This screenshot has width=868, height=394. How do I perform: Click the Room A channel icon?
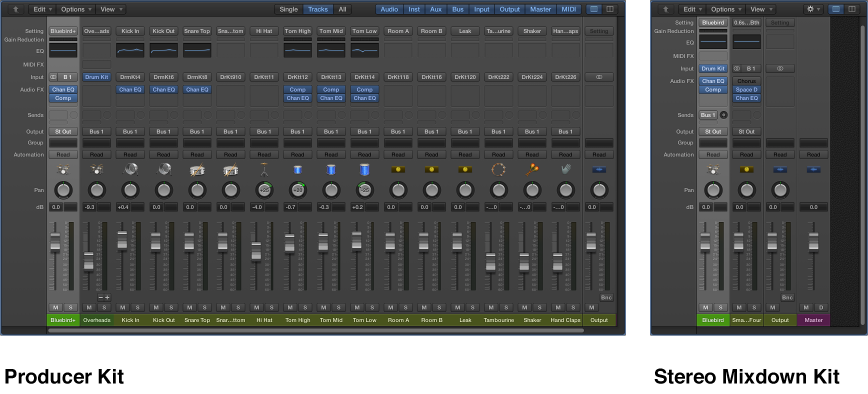397,169
